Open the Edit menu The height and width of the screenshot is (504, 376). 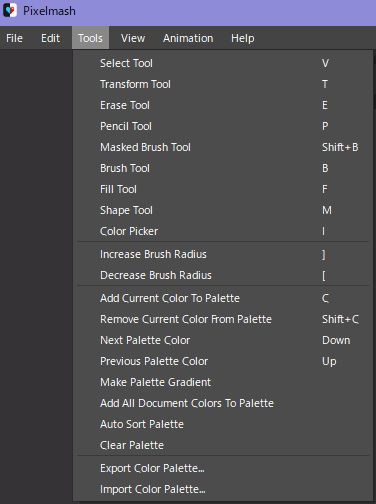click(50, 38)
